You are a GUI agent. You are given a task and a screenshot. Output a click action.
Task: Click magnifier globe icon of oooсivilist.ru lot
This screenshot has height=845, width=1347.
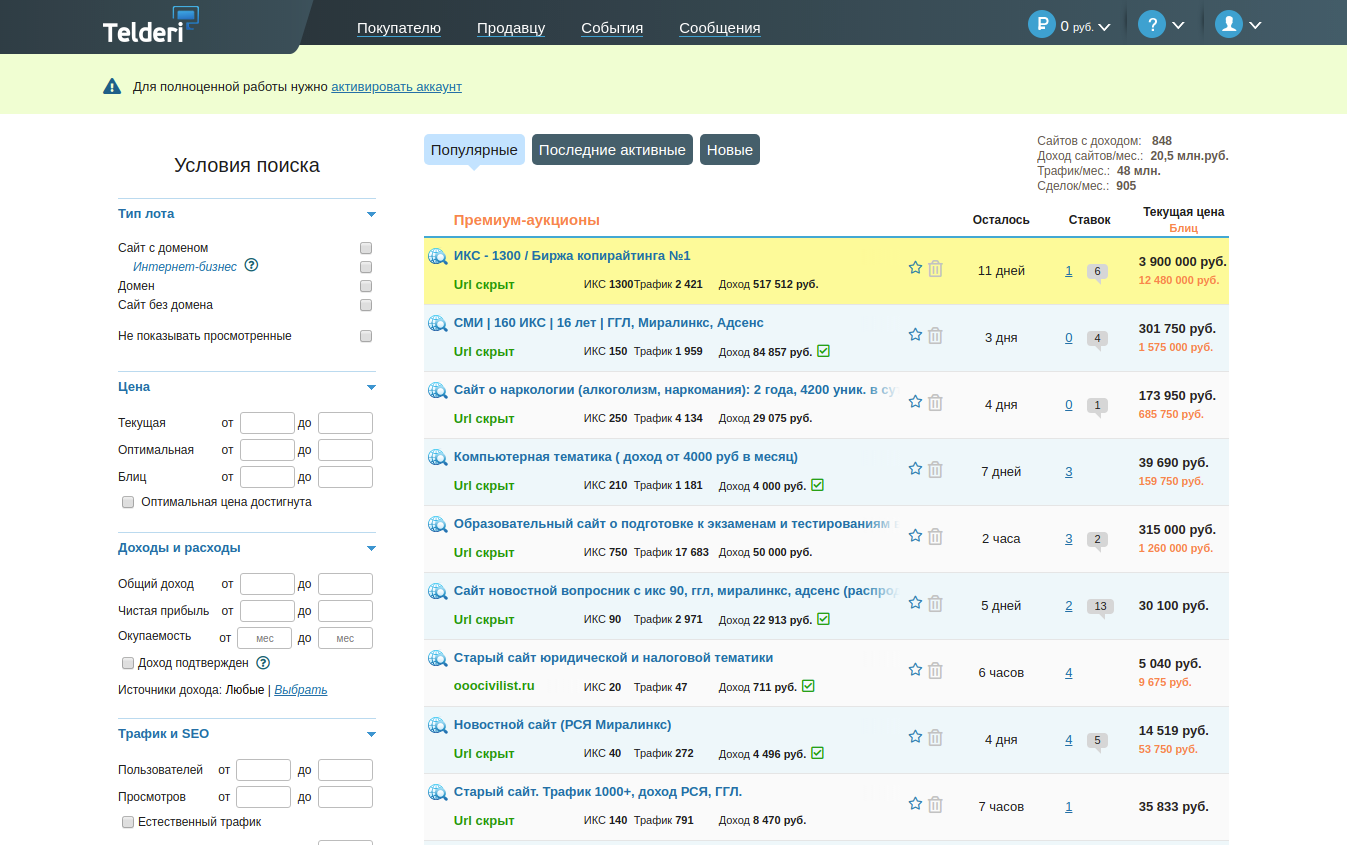click(x=438, y=658)
